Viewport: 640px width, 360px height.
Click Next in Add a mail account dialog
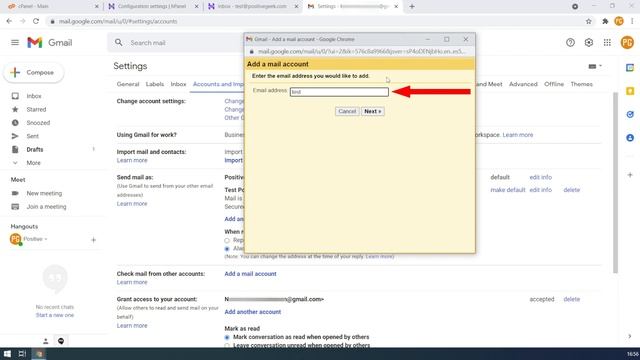373,111
